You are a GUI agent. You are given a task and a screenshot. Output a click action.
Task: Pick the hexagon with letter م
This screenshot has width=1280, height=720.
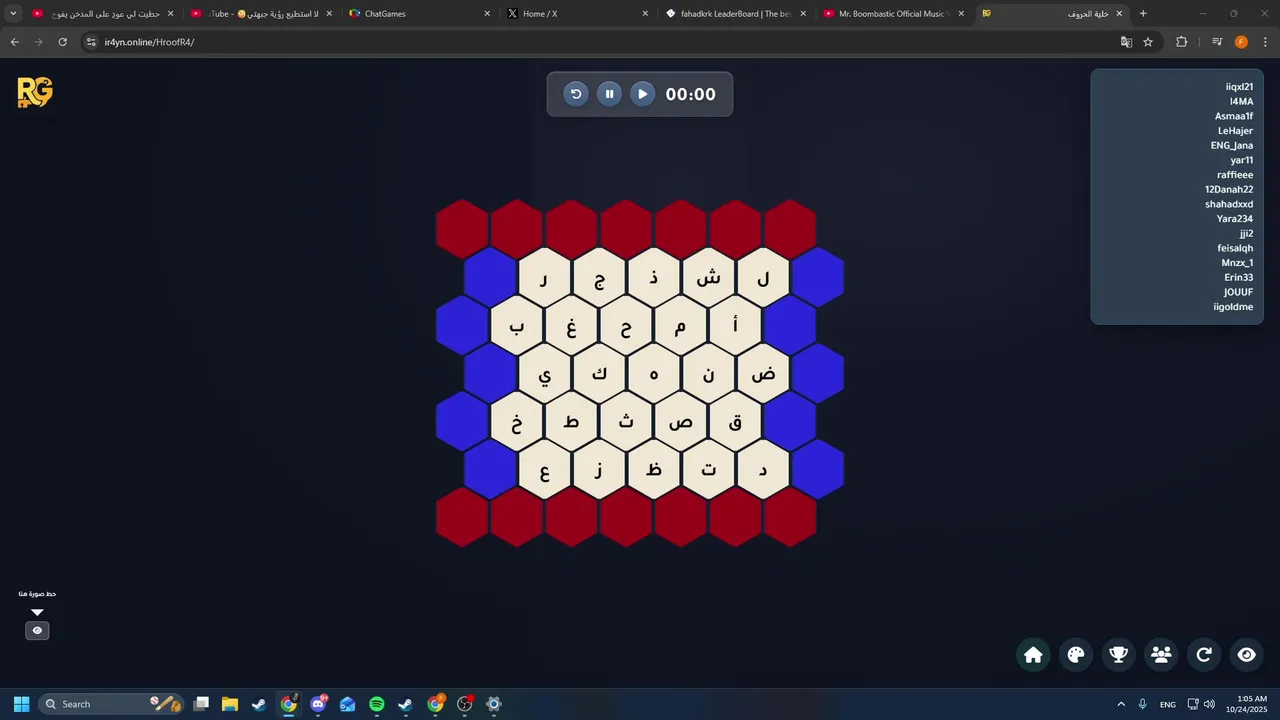[x=681, y=326]
